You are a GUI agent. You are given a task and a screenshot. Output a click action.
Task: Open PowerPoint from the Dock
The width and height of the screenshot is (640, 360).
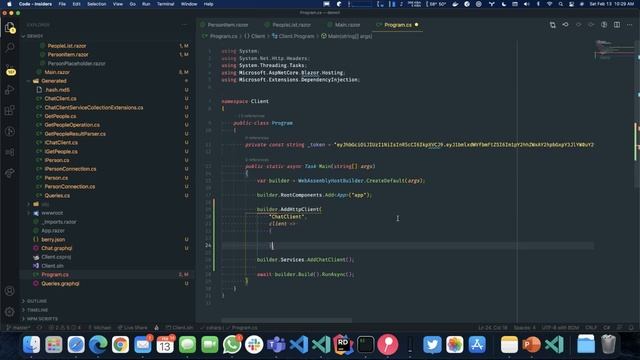(x=531, y=345)
